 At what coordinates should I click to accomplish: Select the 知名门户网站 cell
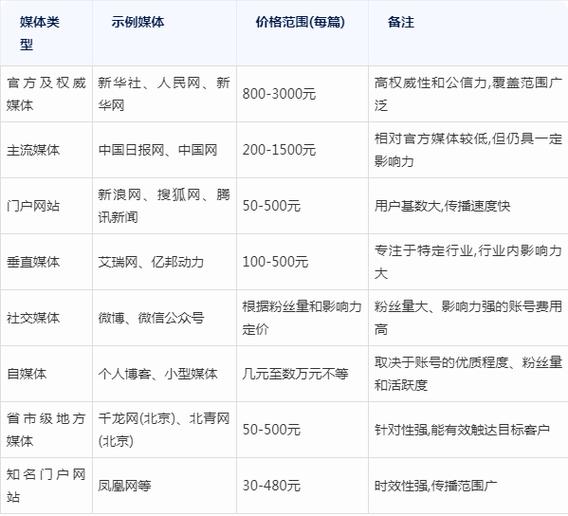(x=46, y=486)
